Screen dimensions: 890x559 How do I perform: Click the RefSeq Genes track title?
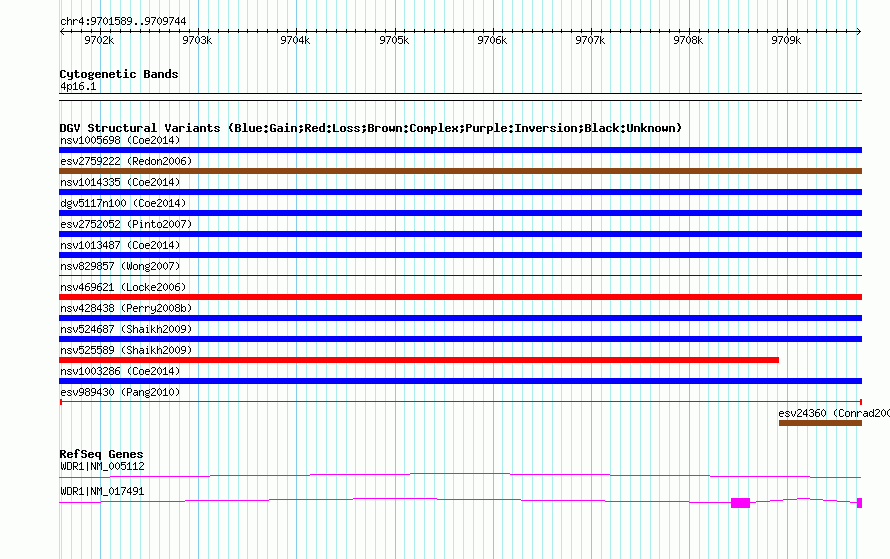coord(101,454)
